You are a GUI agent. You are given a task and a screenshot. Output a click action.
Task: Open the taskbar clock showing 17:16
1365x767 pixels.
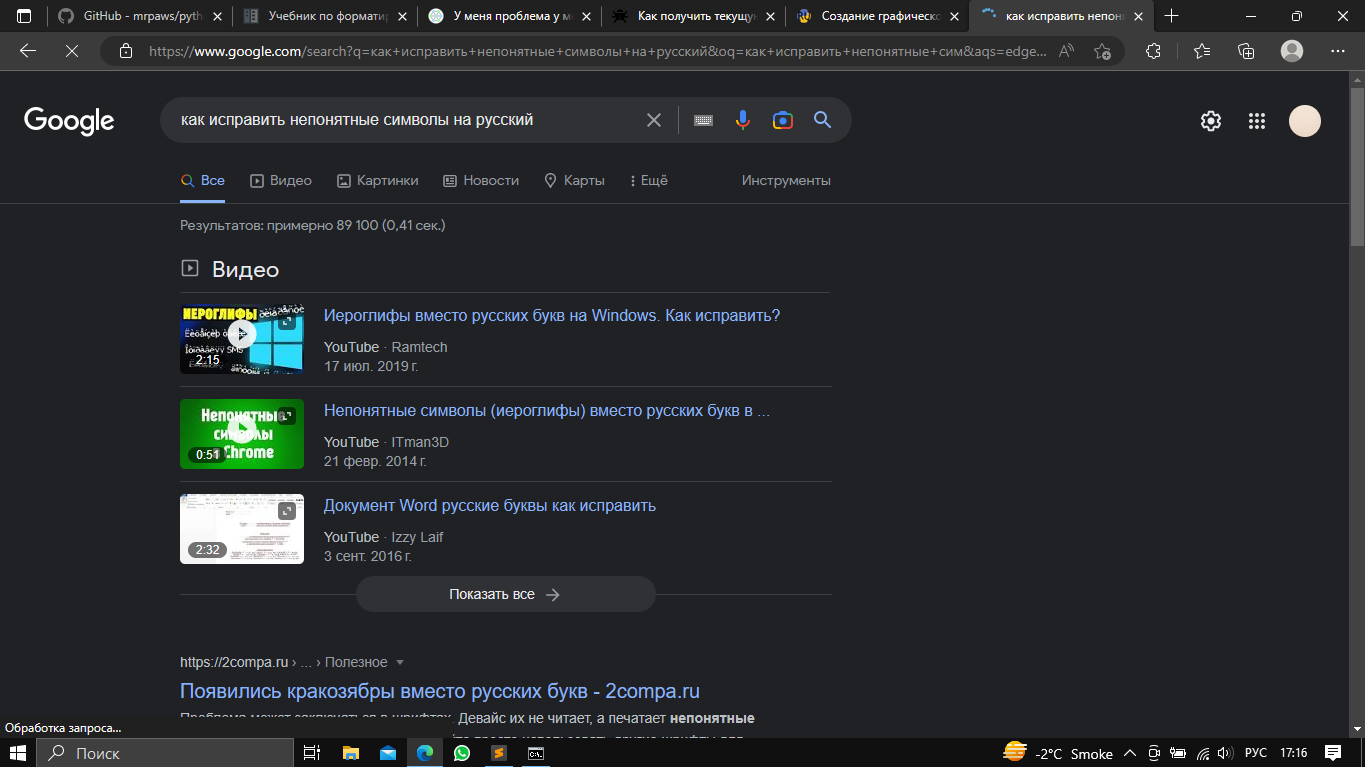pos(1293,753)
